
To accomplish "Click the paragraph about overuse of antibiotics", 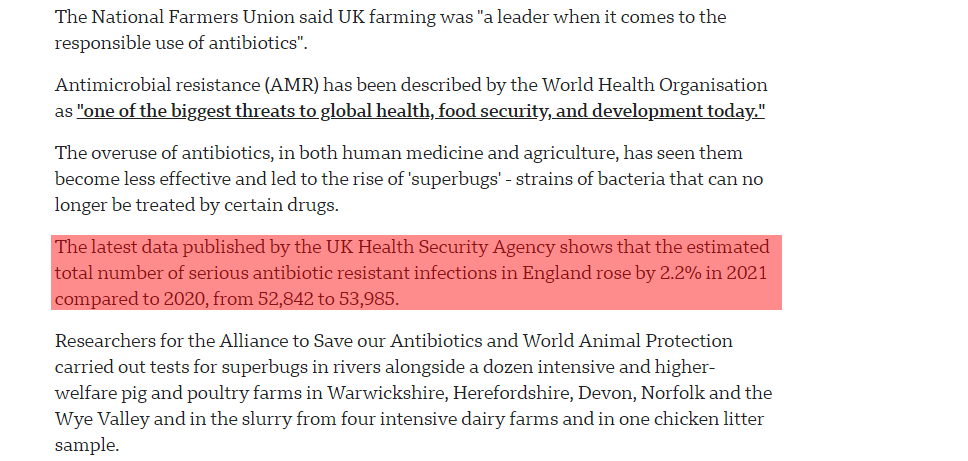I will point(408,179).
